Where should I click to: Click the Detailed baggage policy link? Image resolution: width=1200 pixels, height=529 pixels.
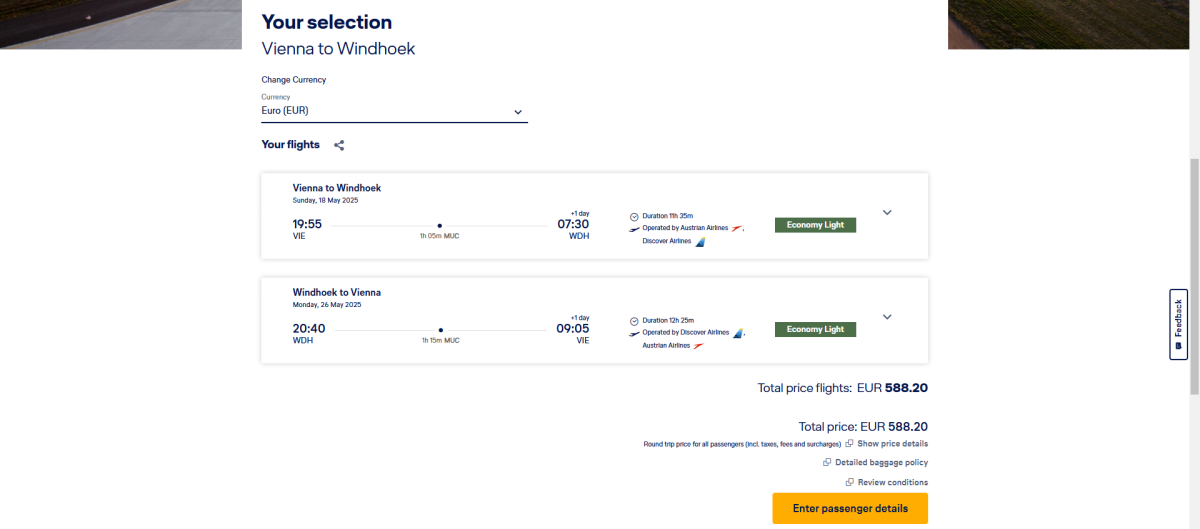click(x=881, y=462)
